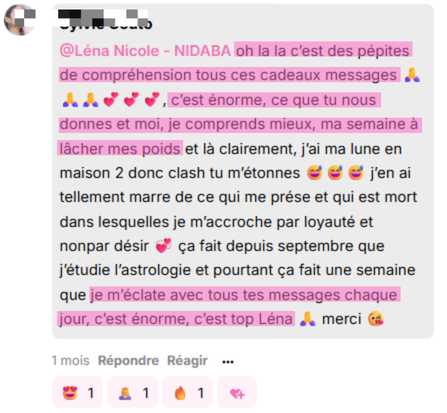Click highlighted phrase 'c'est énorme, ce que tu nous'
447x413 pixels.
pos(274,100)
